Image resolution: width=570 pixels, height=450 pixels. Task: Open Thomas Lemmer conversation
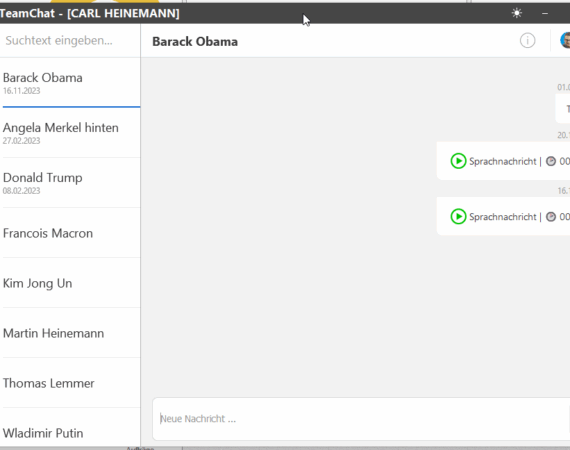70,383
